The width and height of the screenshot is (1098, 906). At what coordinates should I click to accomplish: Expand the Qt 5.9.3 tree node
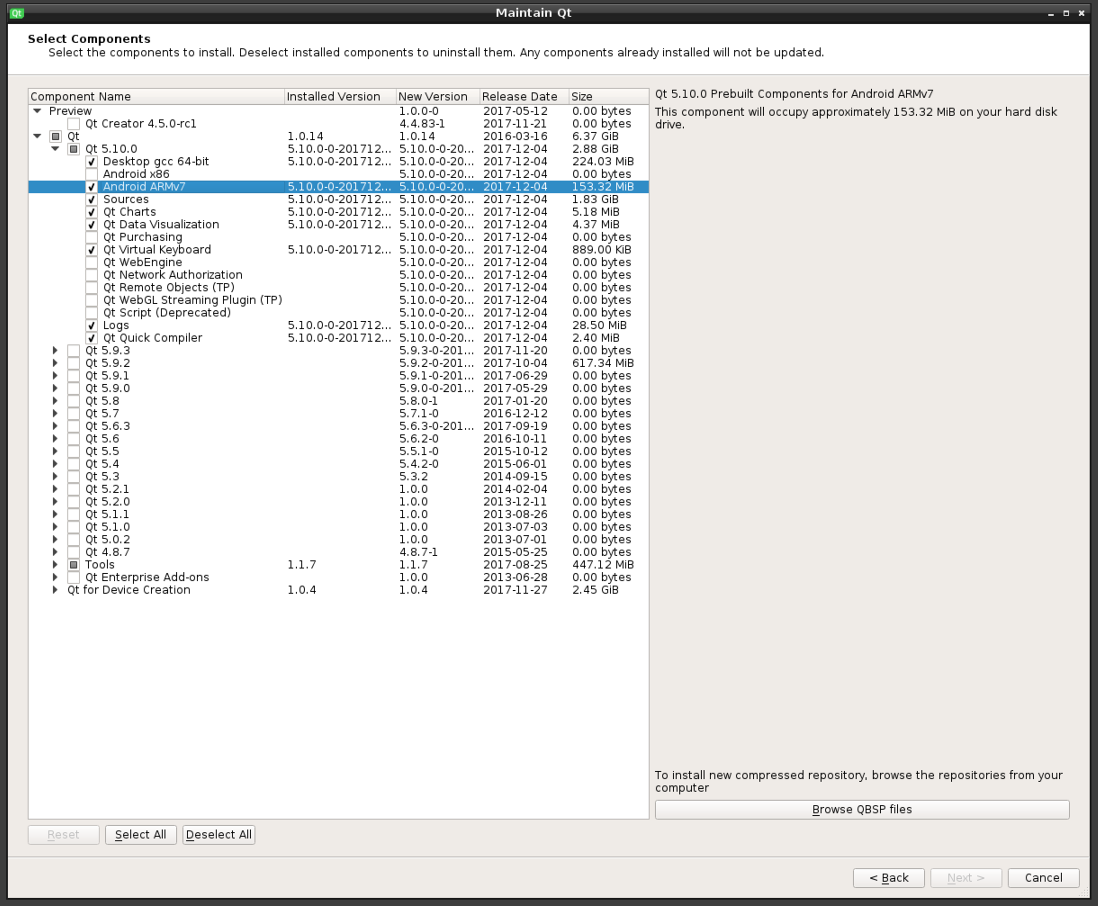pyautogui.click(x=55, y=351)
